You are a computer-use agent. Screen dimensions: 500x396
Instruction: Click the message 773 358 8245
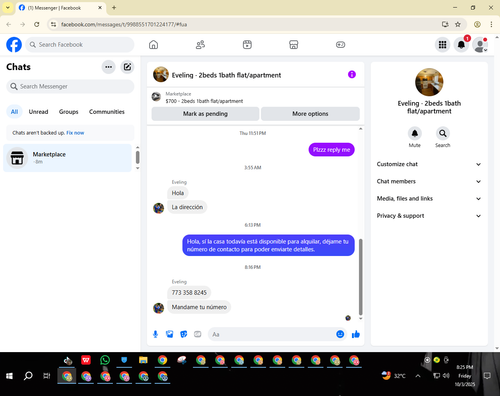tap(189, 293)
